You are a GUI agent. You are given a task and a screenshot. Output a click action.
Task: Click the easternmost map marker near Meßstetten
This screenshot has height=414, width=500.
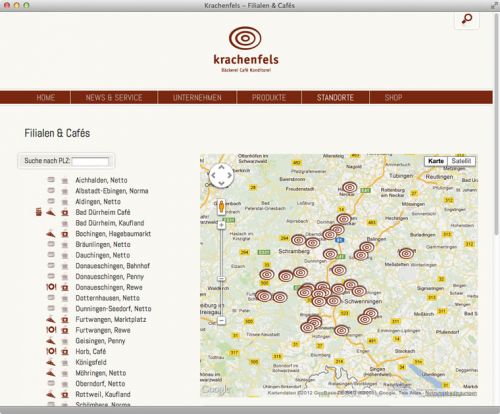coord(407,253)
